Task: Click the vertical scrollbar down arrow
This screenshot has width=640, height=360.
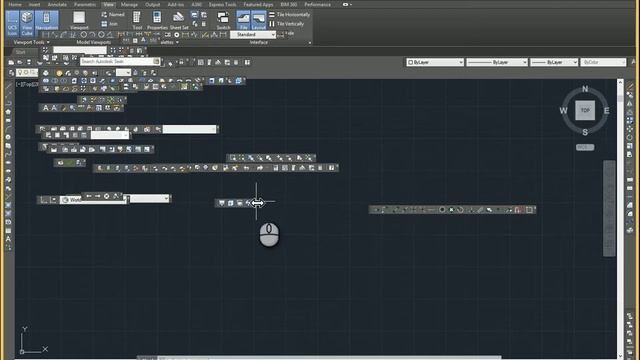Action: point(620,356)
